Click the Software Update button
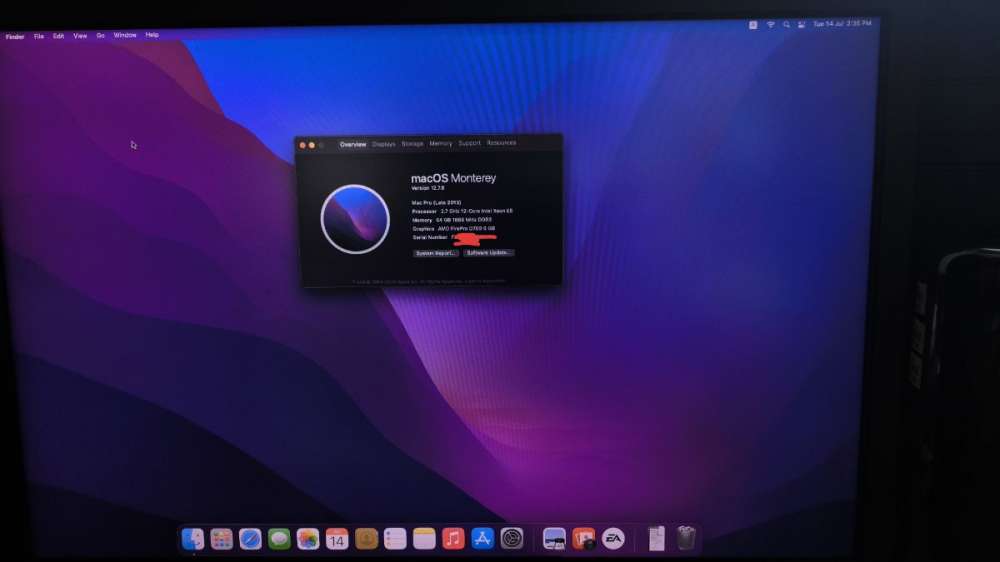The height and width of the screenshot is (562, 1000). pyautogui.click(x=489, y=253)
